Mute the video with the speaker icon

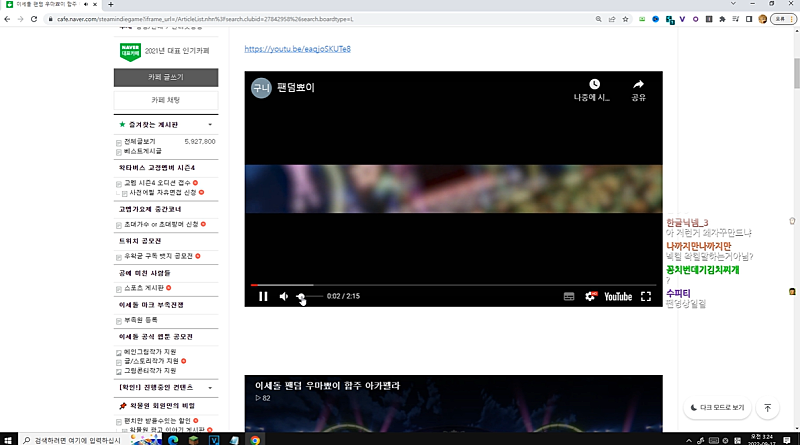tap(284, 296)
